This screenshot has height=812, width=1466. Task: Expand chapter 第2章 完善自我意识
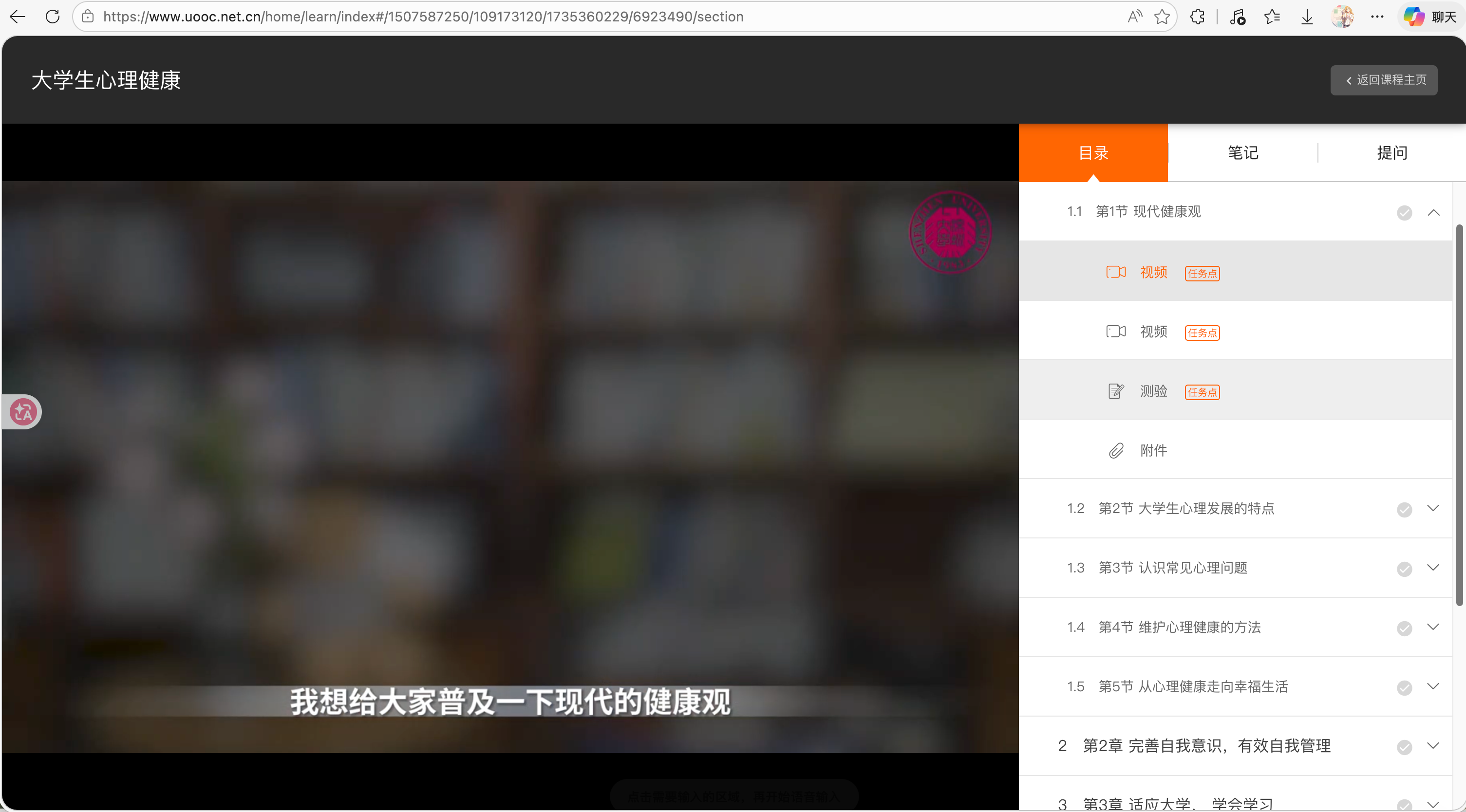1433,745
